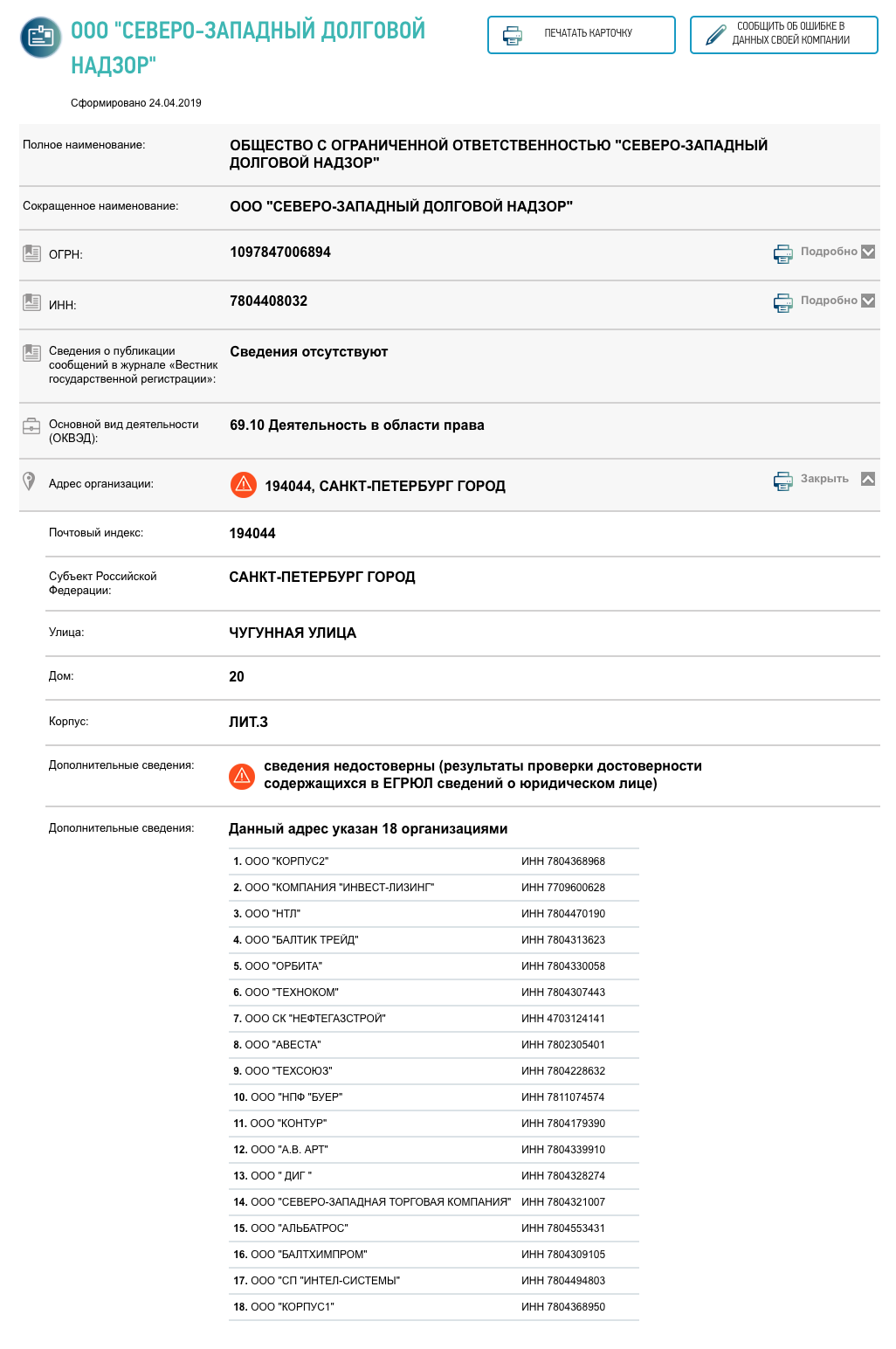Expand OGRN details with the chevron

(868, 252)
